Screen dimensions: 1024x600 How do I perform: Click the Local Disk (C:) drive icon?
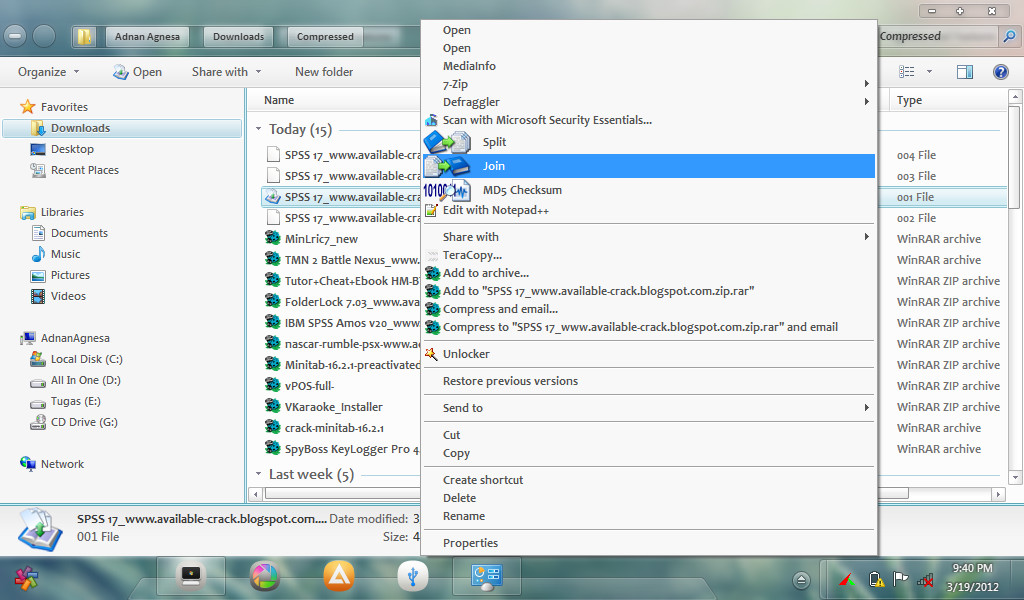(x=38, y=359)
